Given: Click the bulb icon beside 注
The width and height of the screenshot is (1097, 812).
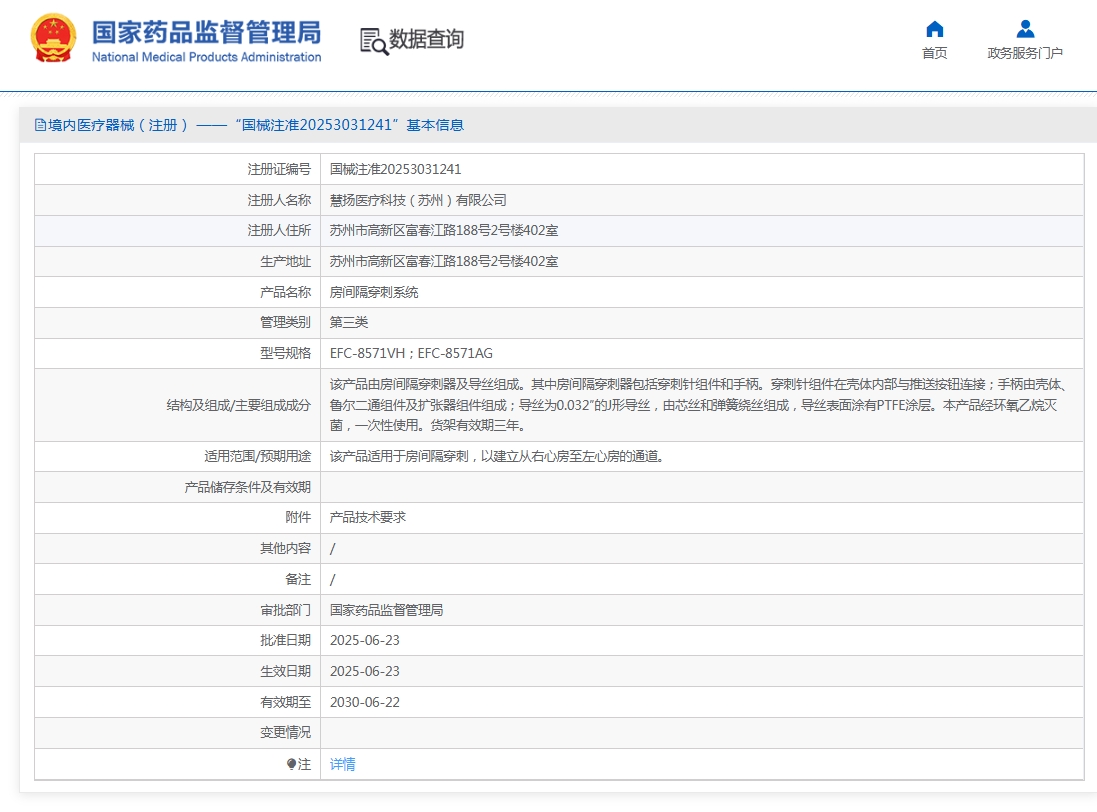Looking at the screenshot, I should pyautogui.click(x=291, y=764).
